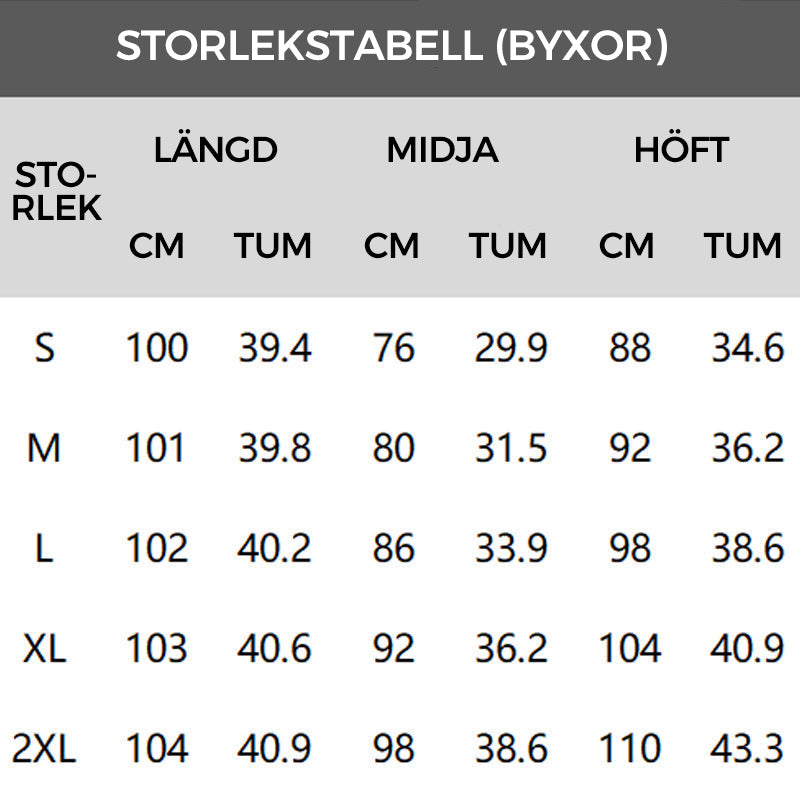Viewport: 800px width, 800px height.
Task: Click length value 100 for size S
Action: pyautogui.click(x=157, y=348)
